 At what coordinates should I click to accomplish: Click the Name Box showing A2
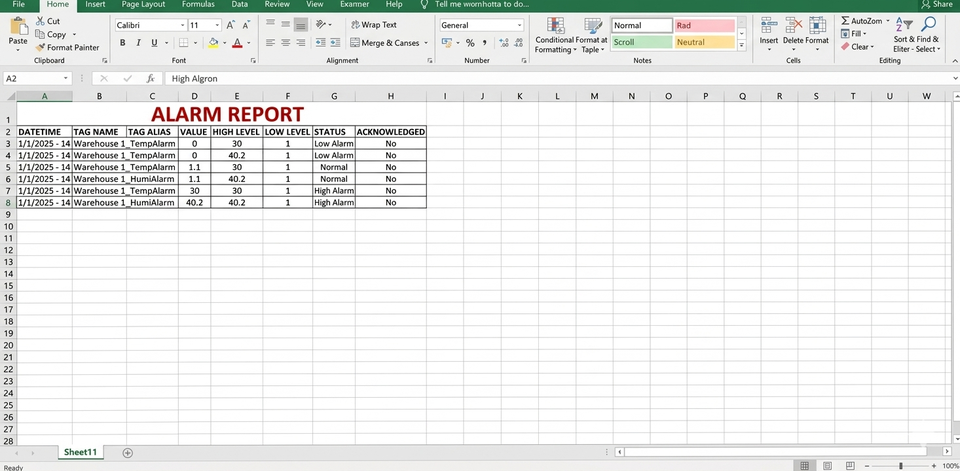[37, 78]
